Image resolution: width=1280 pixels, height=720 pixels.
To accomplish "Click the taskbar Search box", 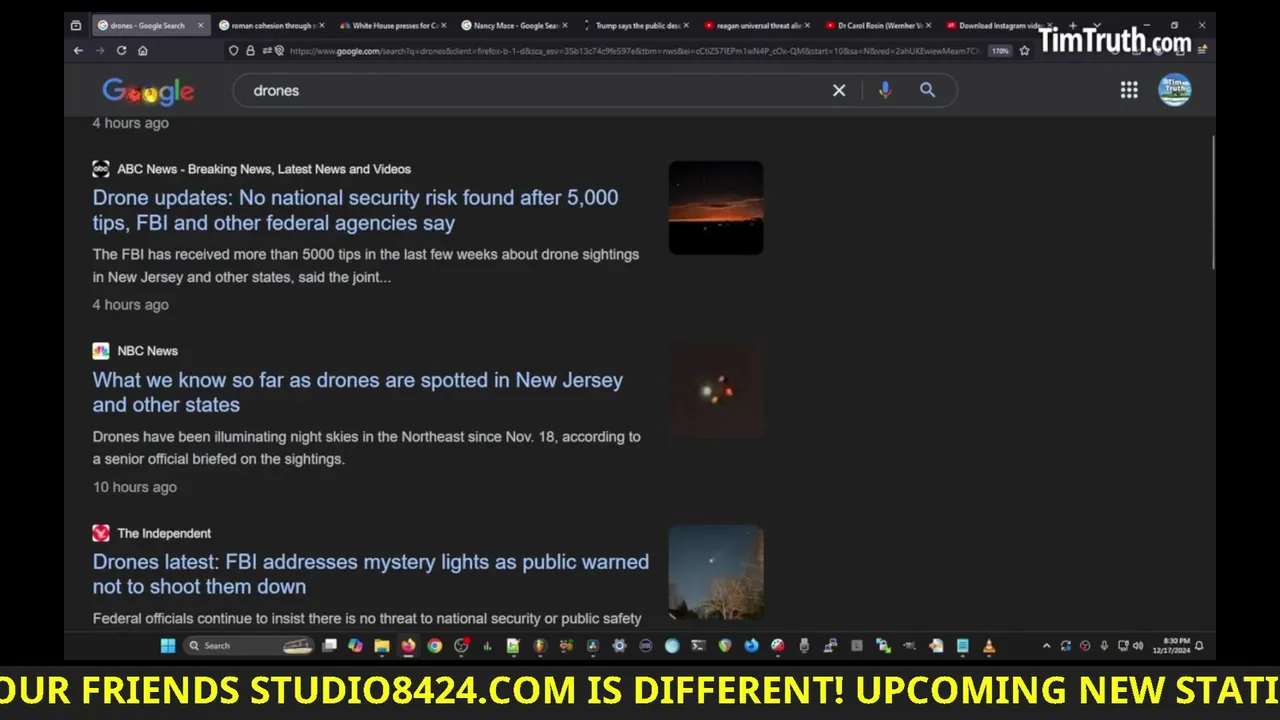I will tap(248, 646).
